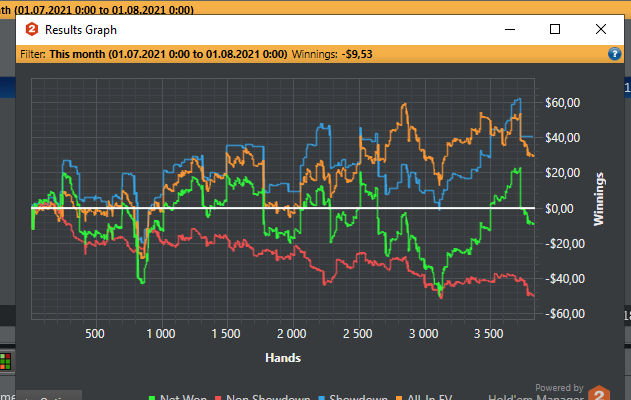Click the $0,00 axis label
The image size is (631, 400).
tap(559, 208)
